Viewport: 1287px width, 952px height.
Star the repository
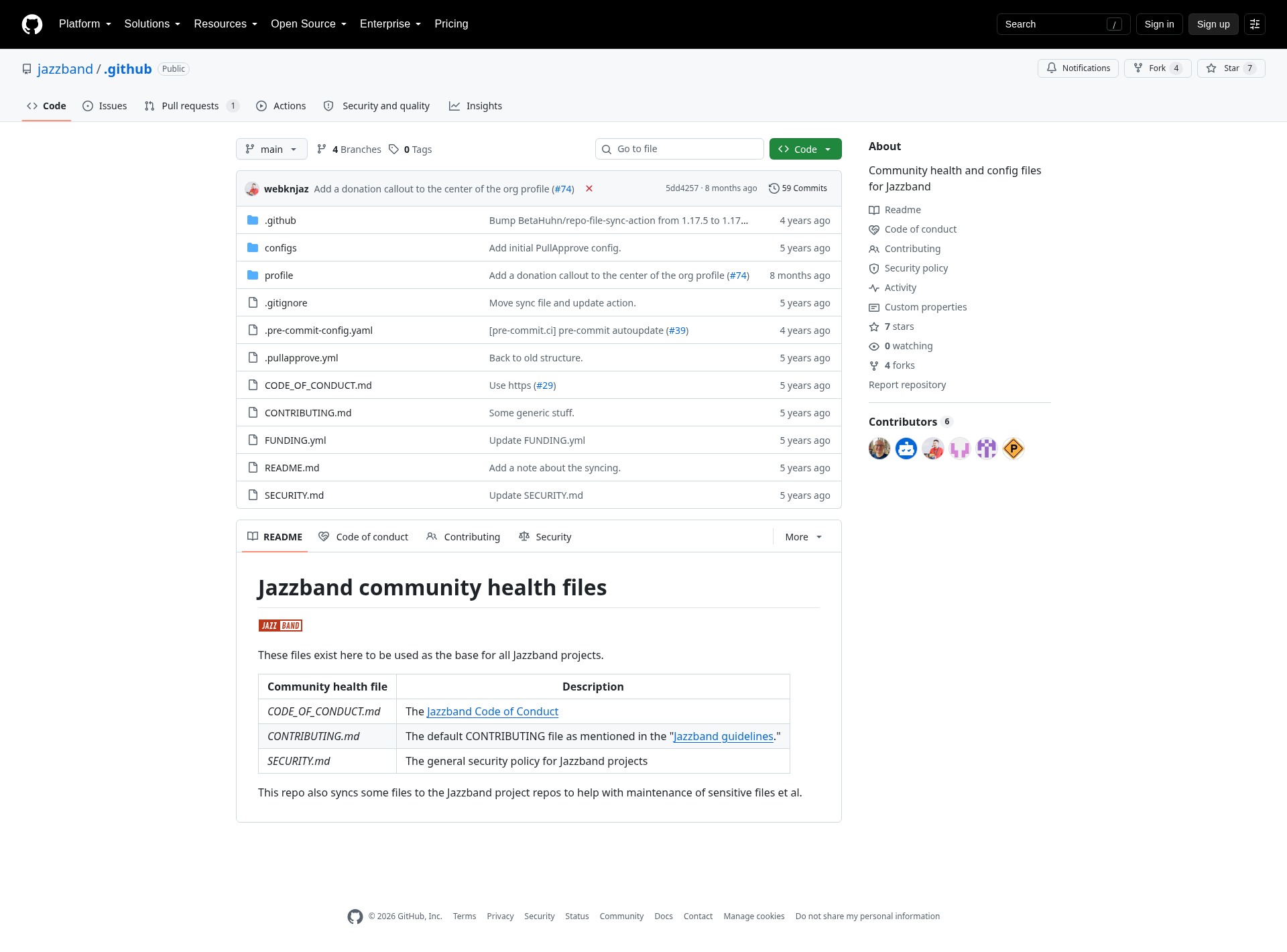[x=1231, y=68]
